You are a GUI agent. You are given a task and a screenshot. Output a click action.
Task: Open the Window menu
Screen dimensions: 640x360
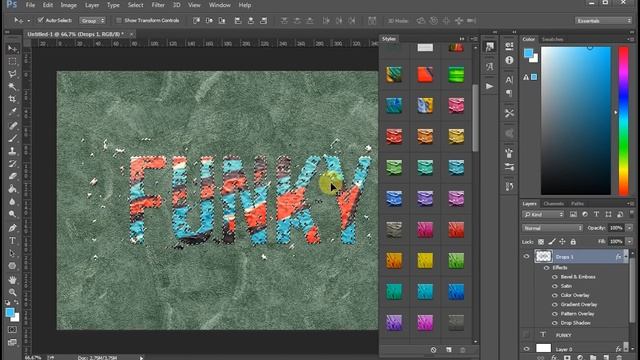tap(220, 5)
